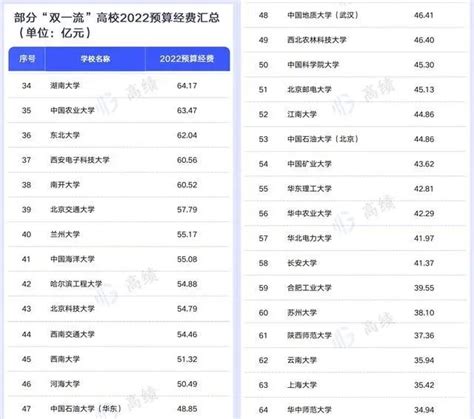Click budget figure 62.04
474x419 pixels.
[x=187, y=135]
